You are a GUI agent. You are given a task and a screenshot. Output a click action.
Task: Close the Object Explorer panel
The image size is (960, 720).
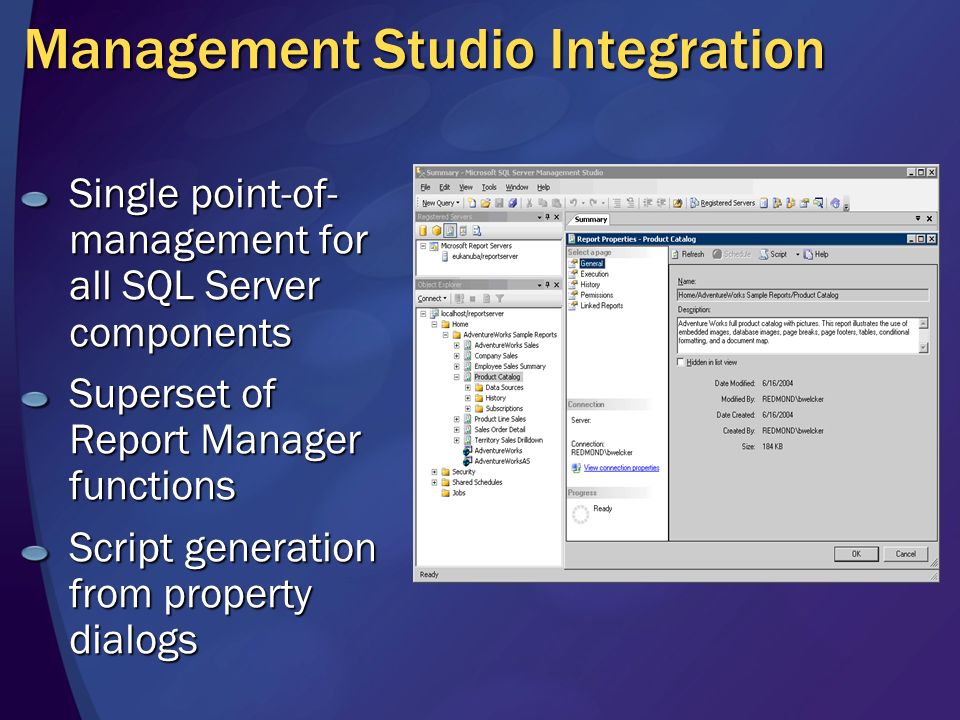(557, 285)
